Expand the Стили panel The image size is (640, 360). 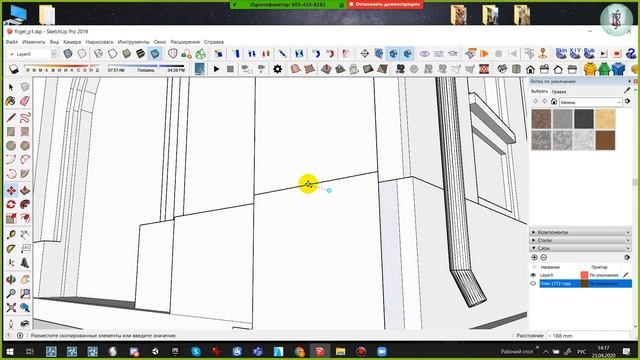click(x=581, y=240)
